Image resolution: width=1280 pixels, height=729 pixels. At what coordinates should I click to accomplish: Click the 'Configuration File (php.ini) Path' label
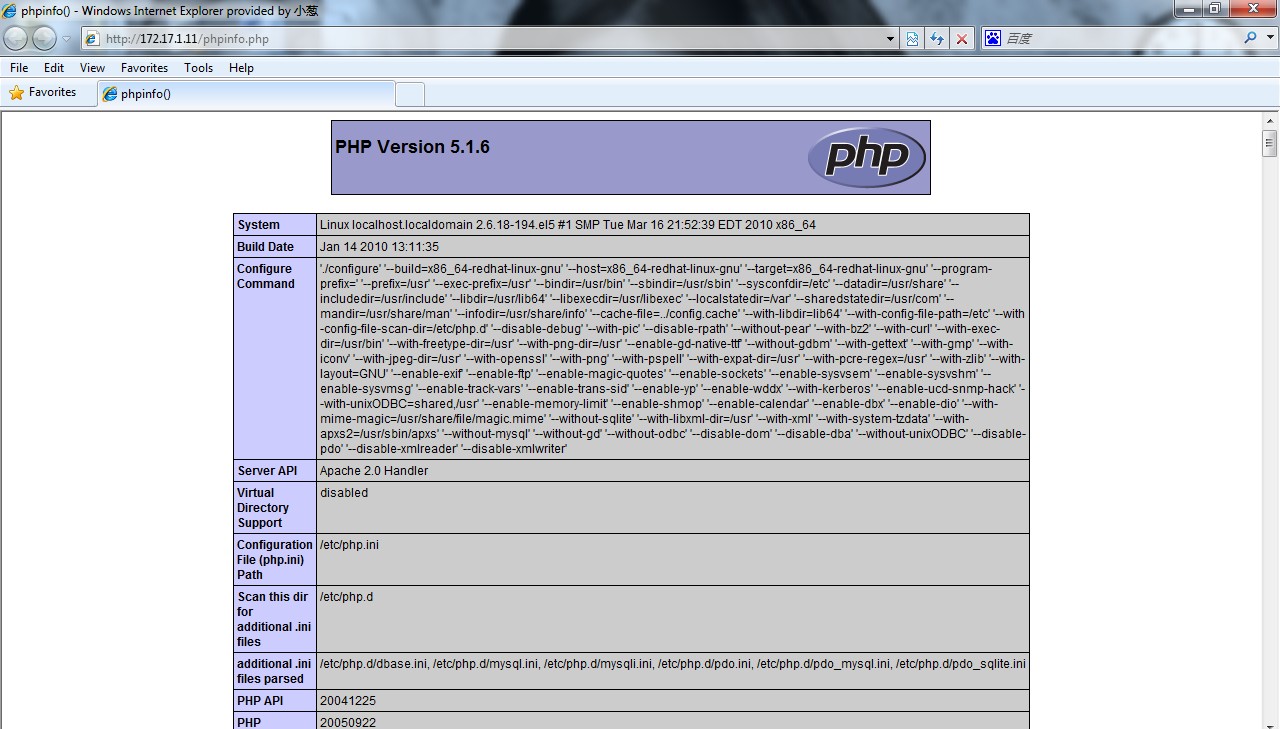(x=274, y=560)
